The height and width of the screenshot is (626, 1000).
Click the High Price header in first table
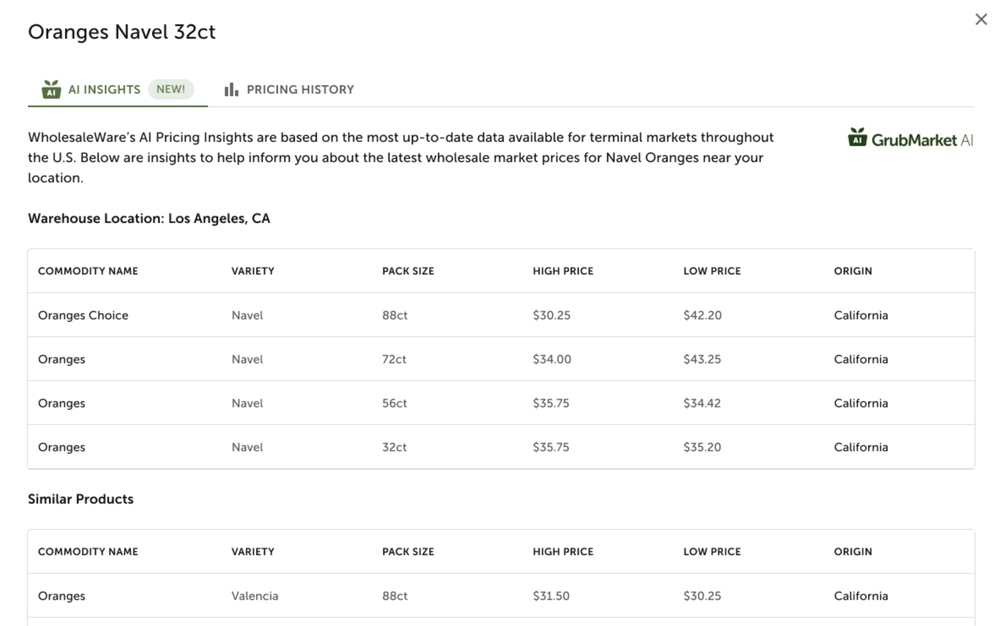563,271
